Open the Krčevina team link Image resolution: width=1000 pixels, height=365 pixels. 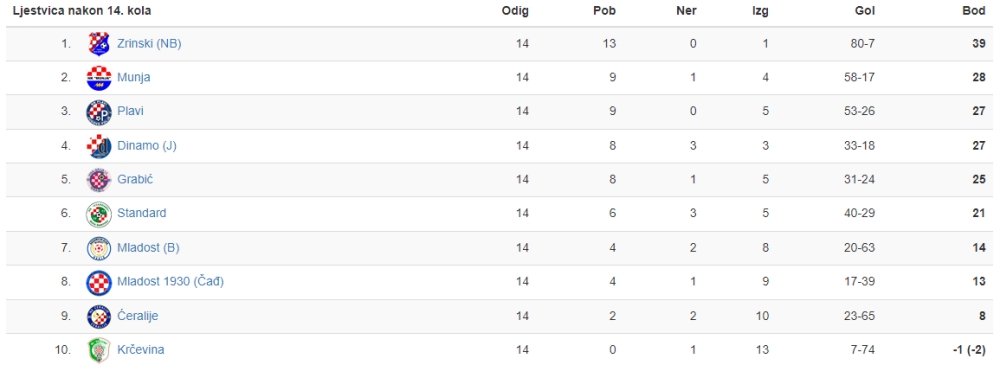(x=141, y=350)
